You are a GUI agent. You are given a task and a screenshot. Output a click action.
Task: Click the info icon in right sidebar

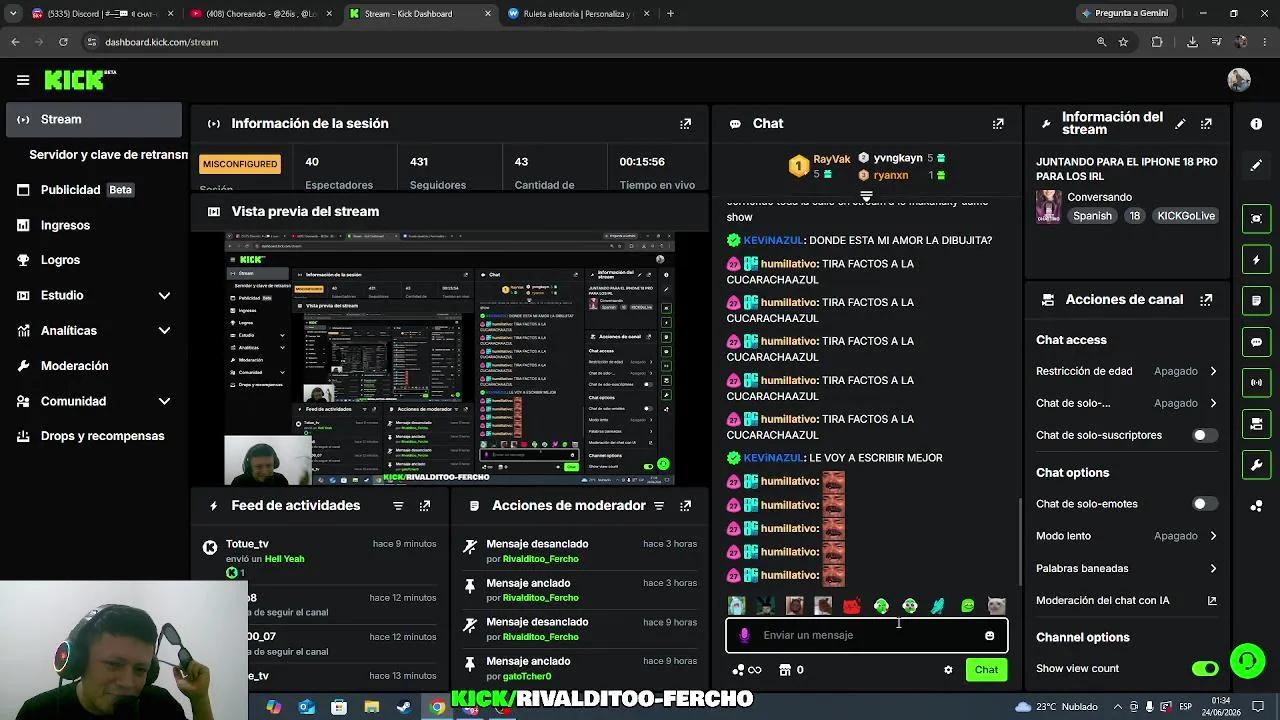[1256, 124]
